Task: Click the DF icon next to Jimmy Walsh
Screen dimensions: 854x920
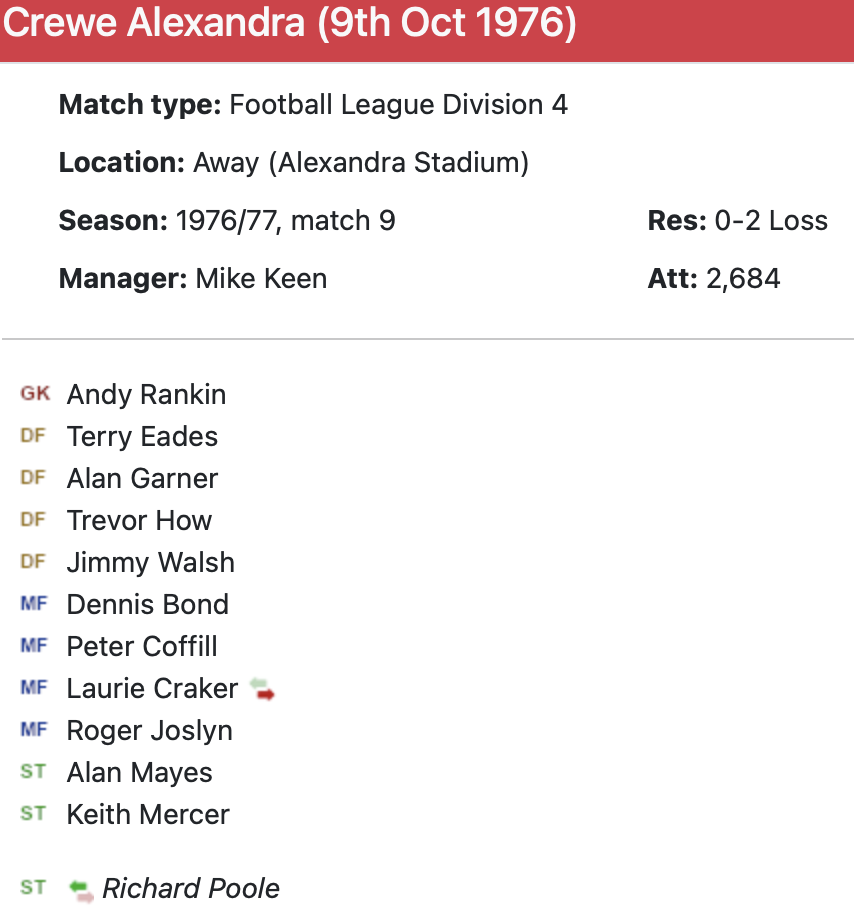Action: (33, 562)
